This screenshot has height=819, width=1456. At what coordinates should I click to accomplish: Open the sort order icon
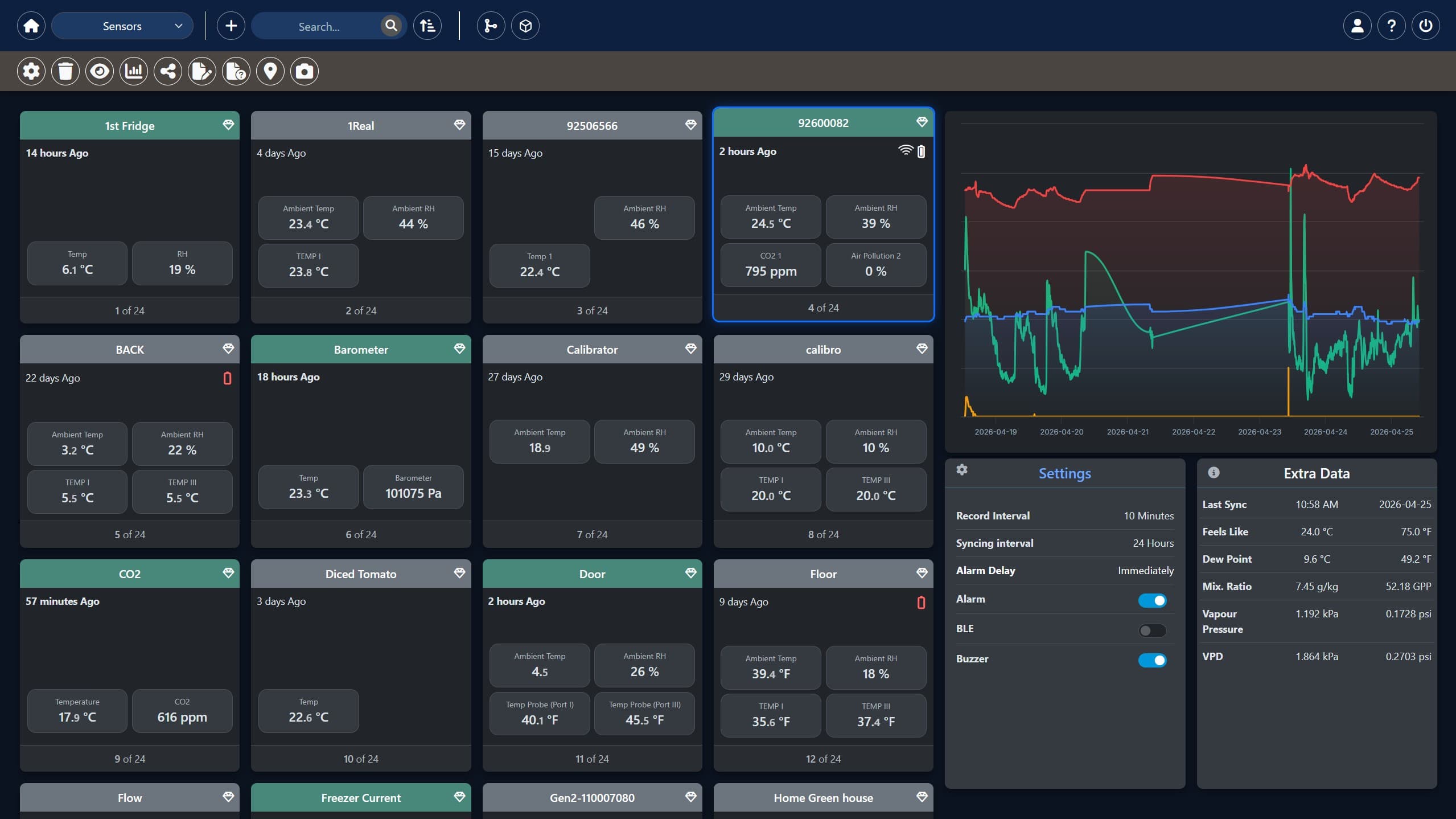click(427, 26)
